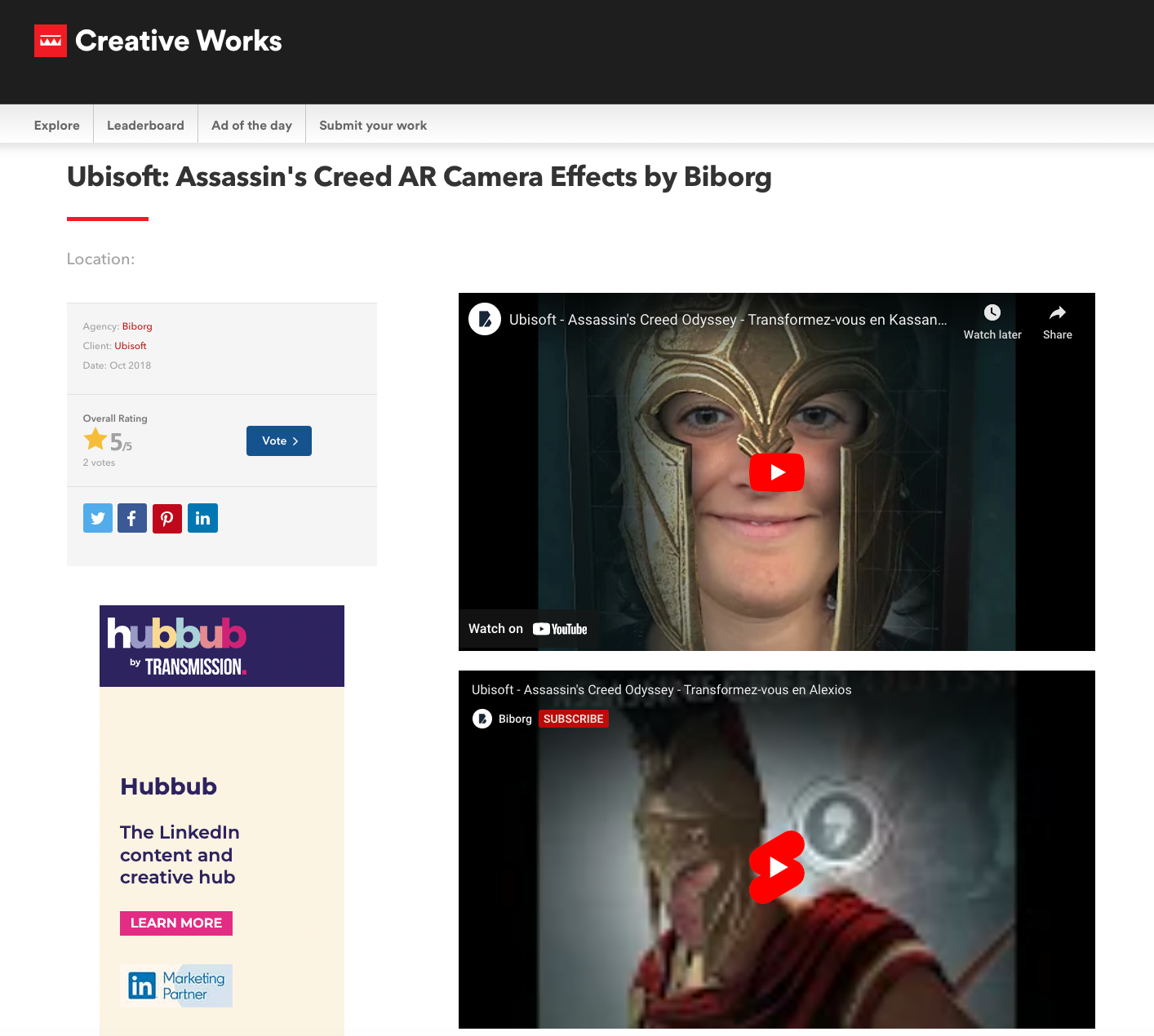Open Biborg channel avatar on first video
Image resolution: width=1154 pixels, height=1036 pixels.
point(485,319)
